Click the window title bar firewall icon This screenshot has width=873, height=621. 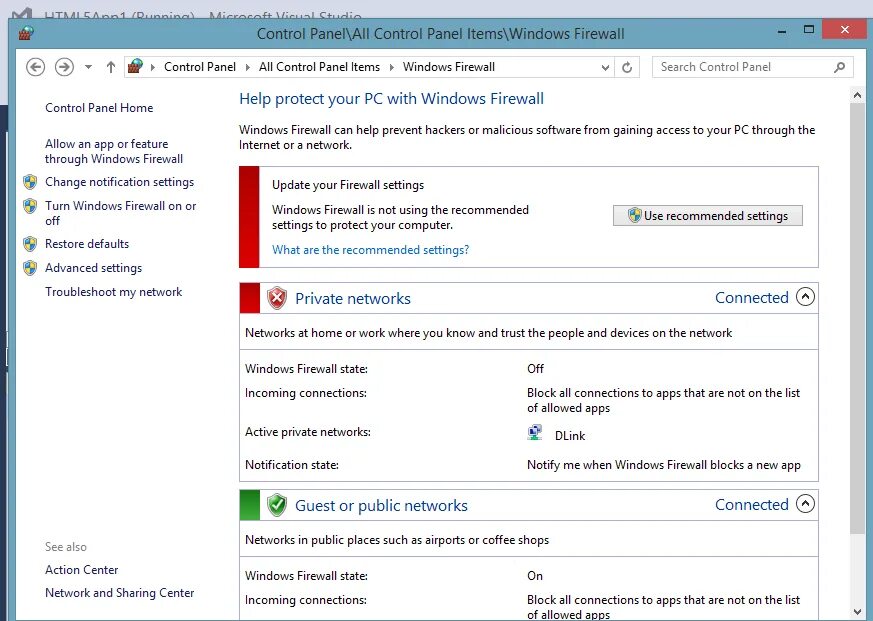tap(26, 33)
